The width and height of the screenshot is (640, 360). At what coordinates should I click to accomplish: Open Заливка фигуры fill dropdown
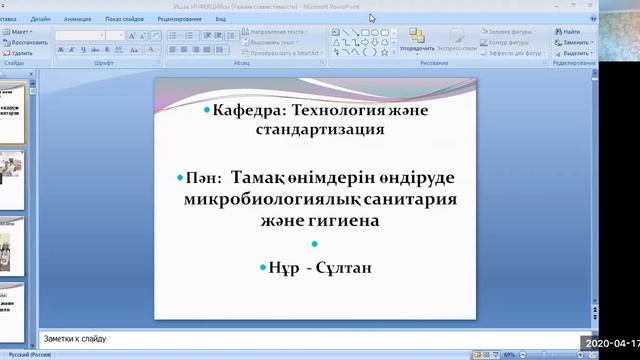pos(508,32)
